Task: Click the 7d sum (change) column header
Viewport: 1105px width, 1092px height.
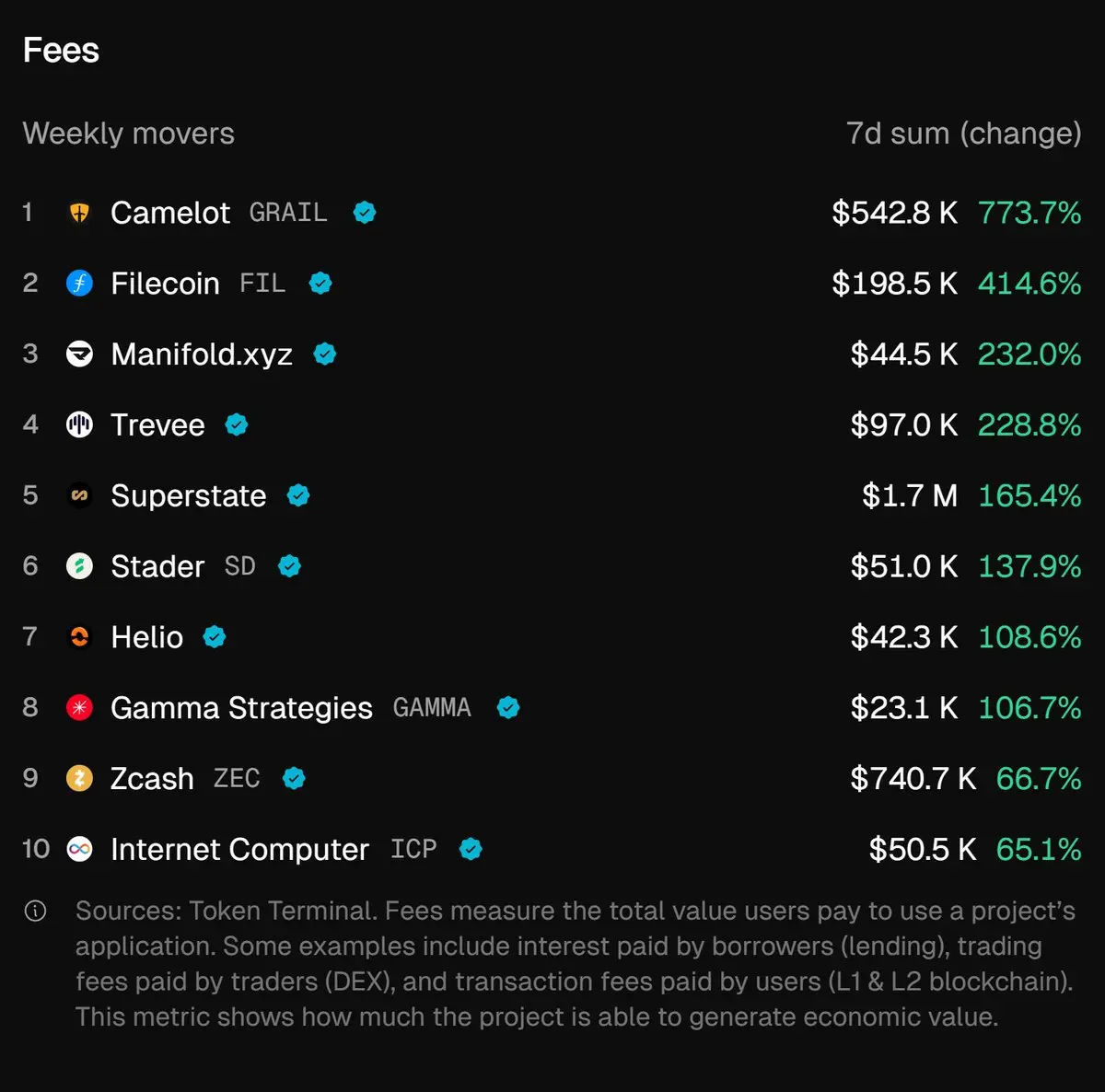Action: pyautogui.click(x=963, y=134)
